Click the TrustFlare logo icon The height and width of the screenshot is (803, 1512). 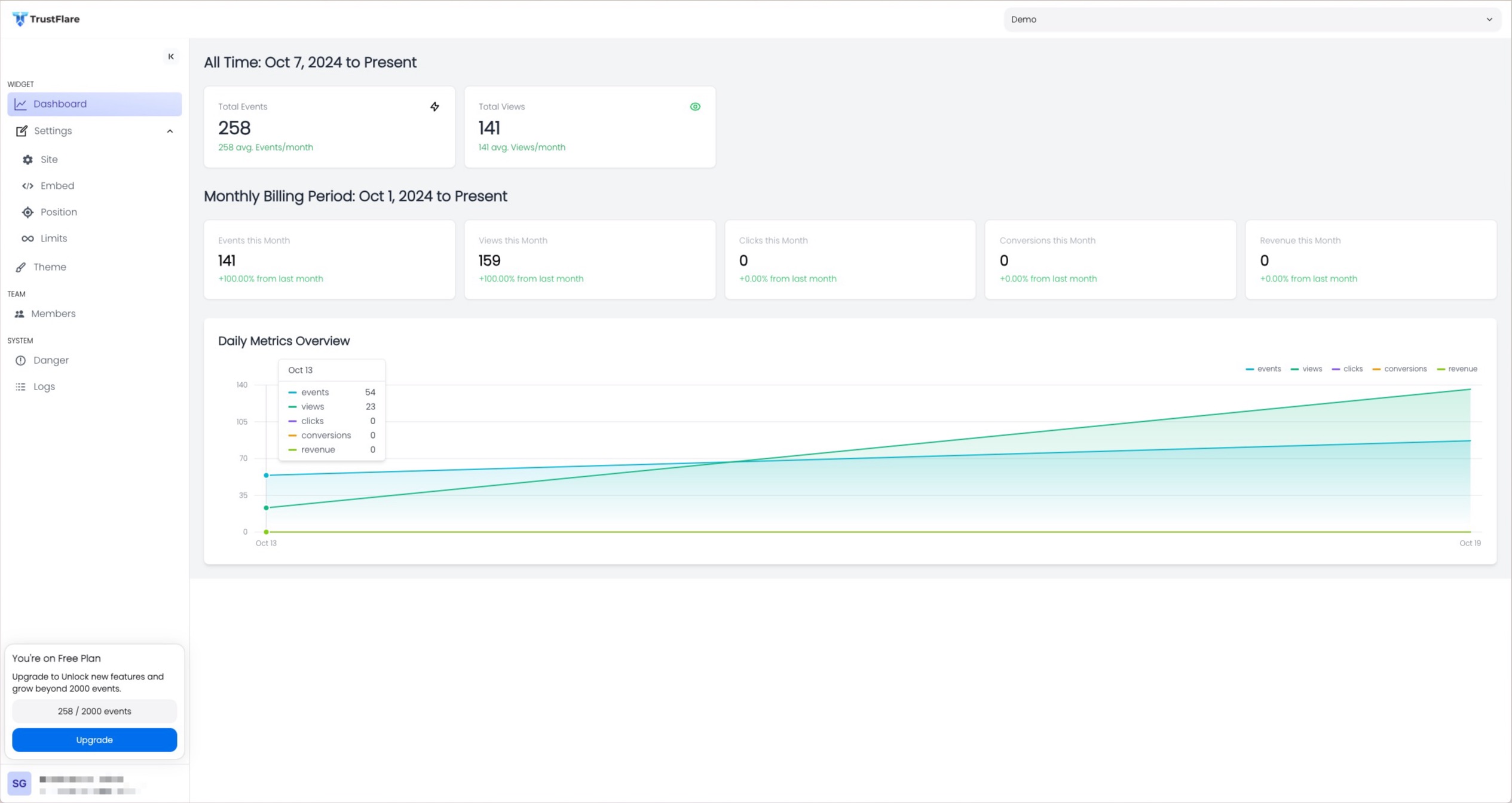click(x=20, y=19)
